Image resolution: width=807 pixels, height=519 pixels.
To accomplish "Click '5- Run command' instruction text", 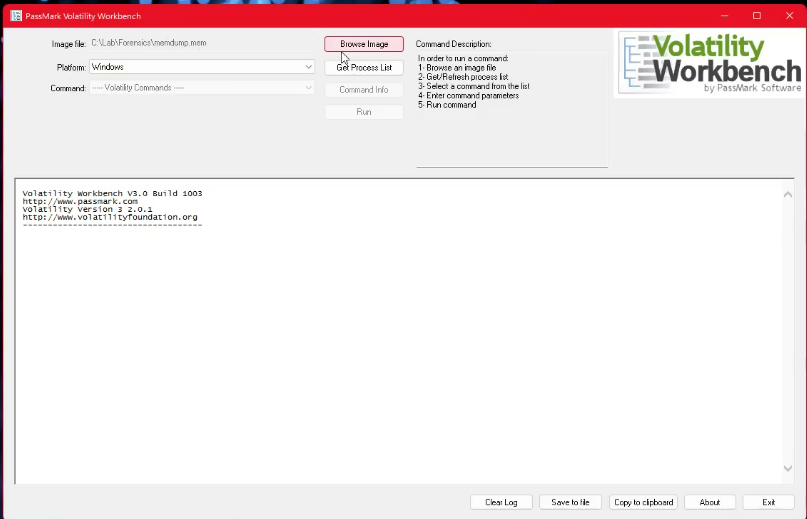I will click(x=447, y=105).
